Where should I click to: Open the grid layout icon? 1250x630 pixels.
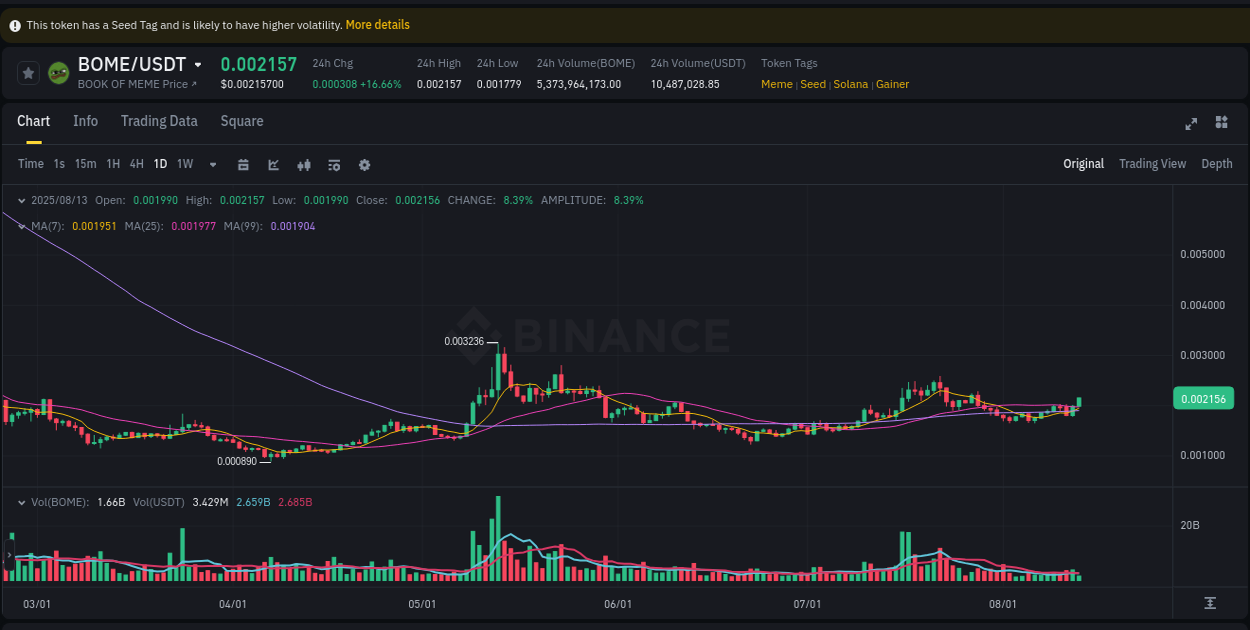(1221, 123)
